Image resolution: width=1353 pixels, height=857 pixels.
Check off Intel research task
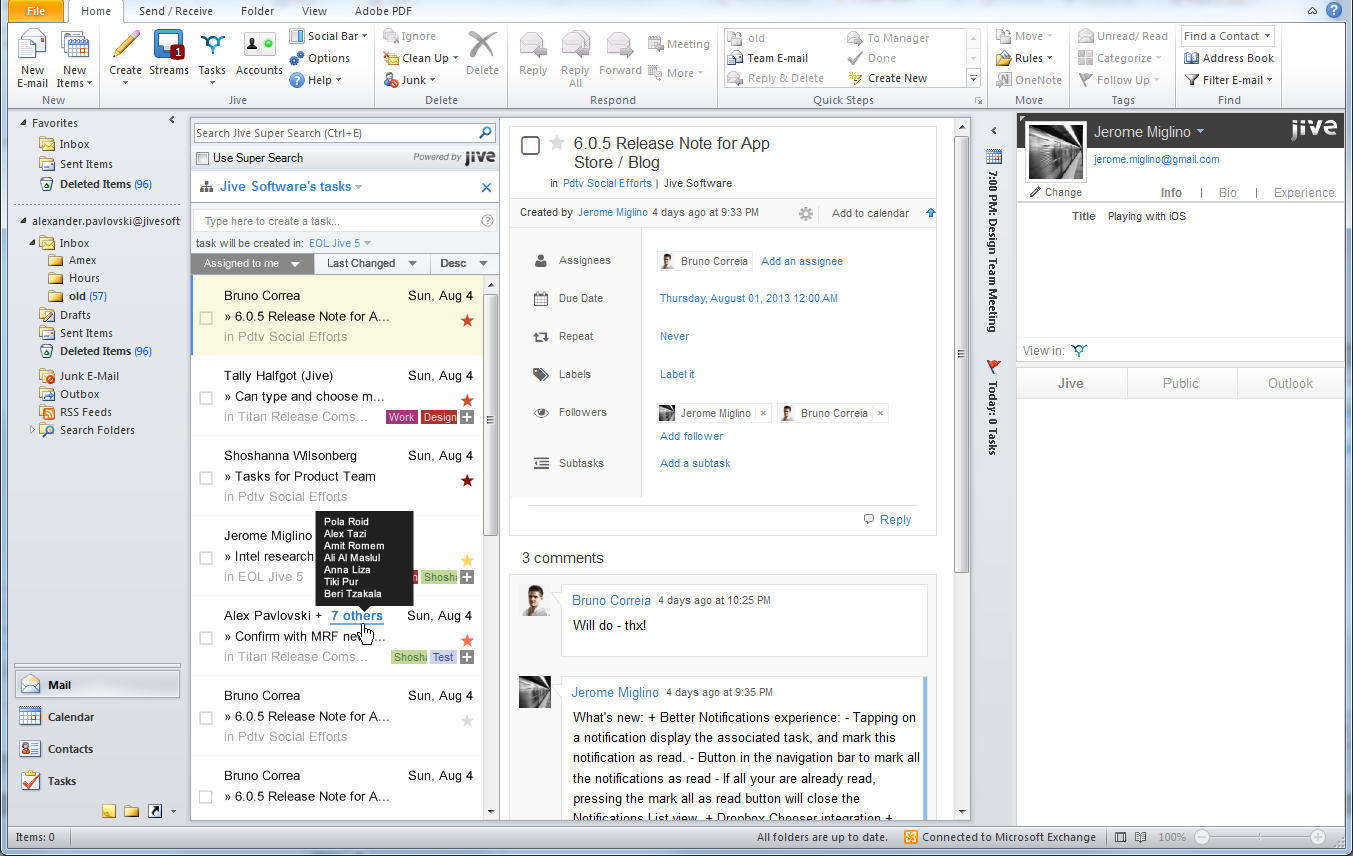pyautogui.click(x=206, y=558)
